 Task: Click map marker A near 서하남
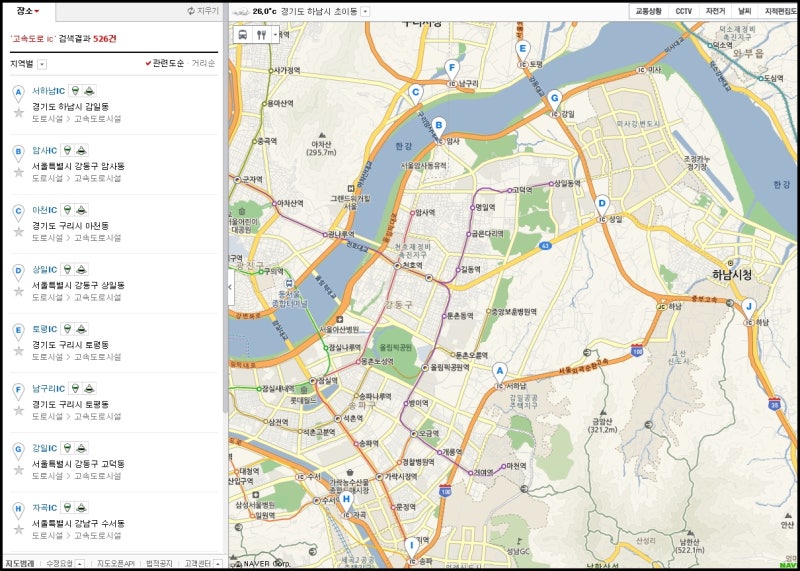pyautogui.click(x=500, y=371)
